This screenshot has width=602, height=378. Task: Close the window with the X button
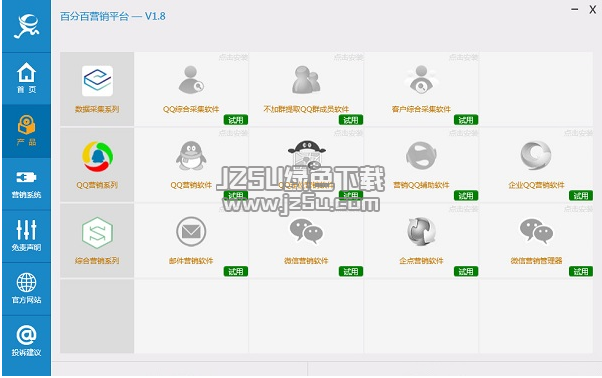pyautogui.click(x=592, y=10)
